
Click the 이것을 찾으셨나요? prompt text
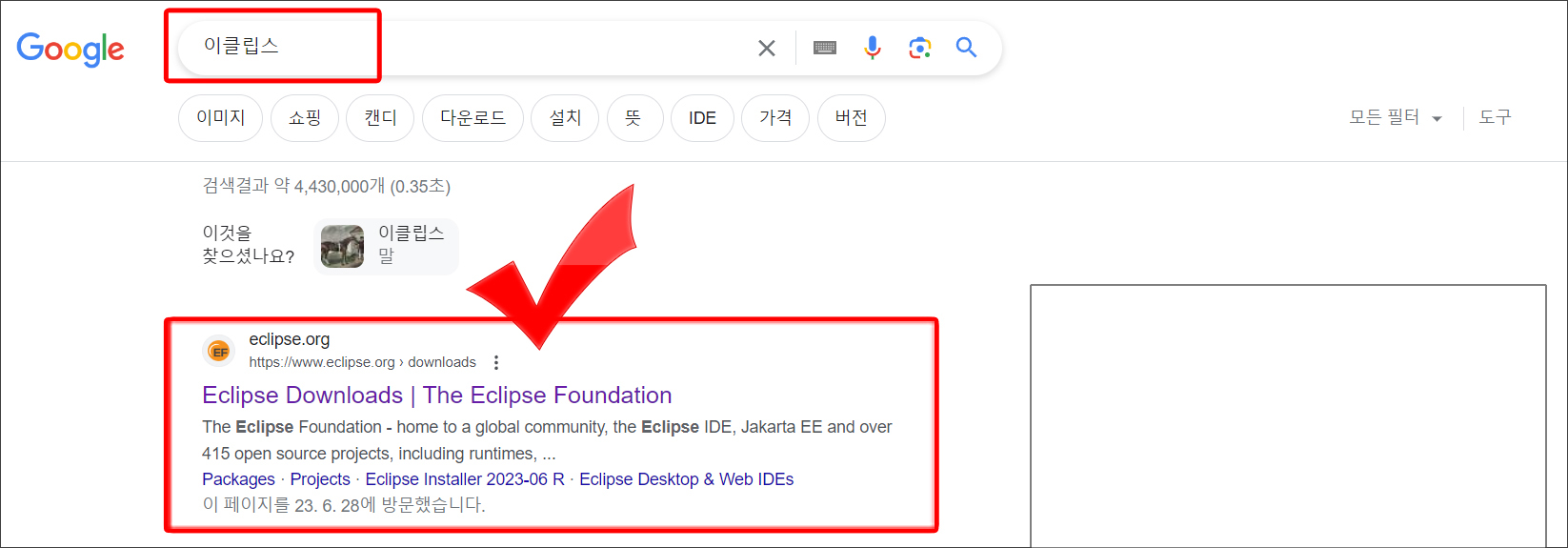(x=248, y=245)
